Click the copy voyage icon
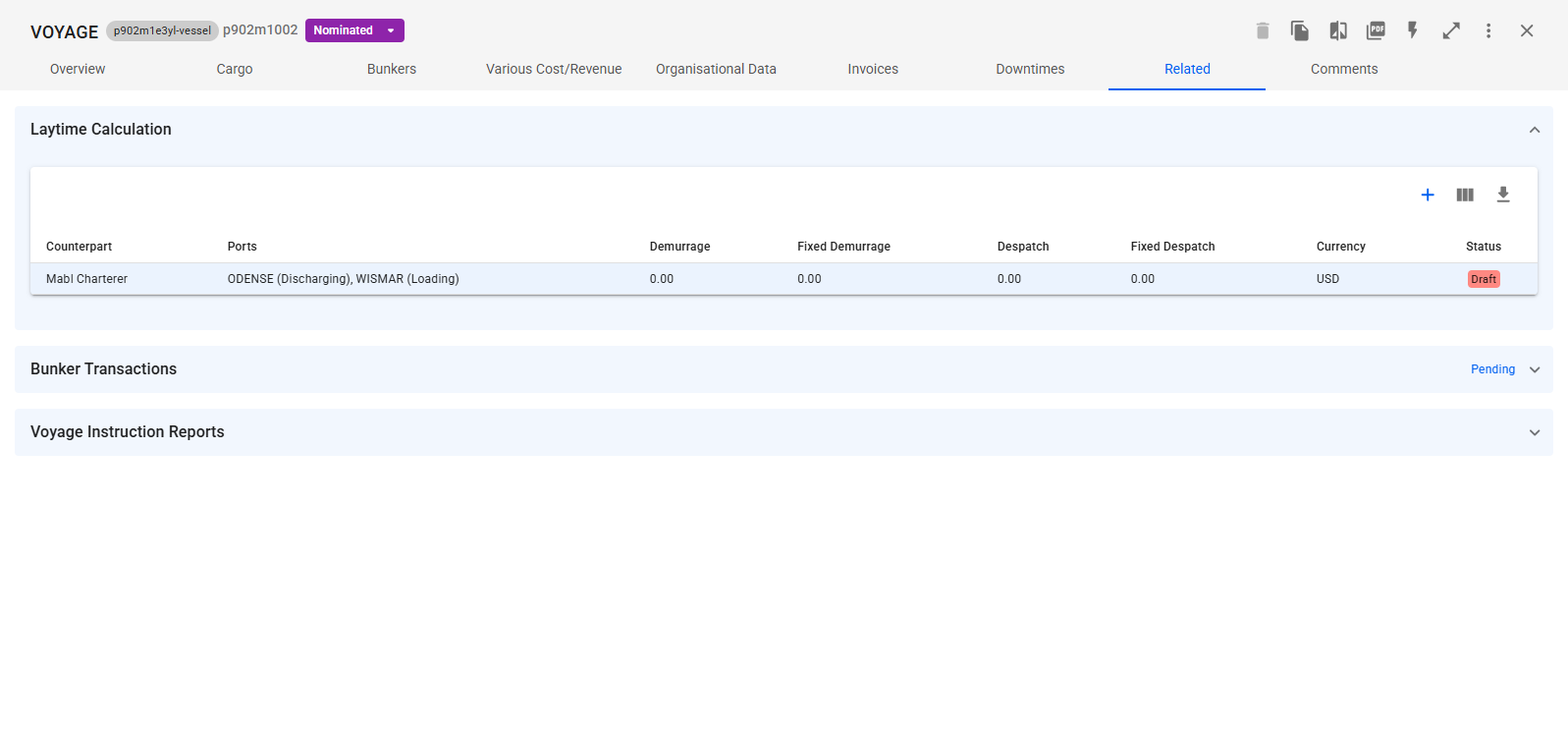The width and height of the screenshot is (1568, 730). 1299,30
